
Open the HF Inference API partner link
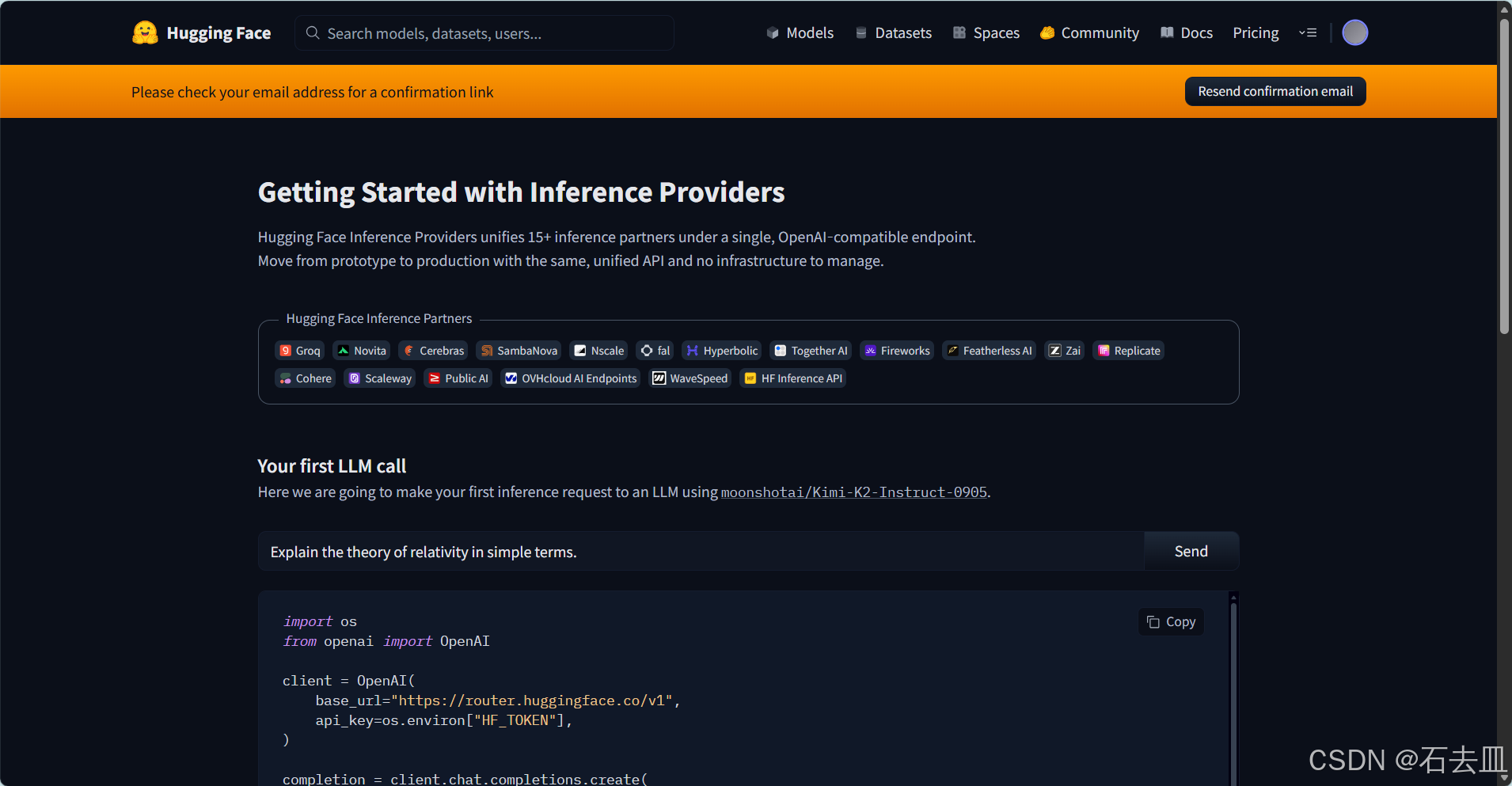point(793,378)
